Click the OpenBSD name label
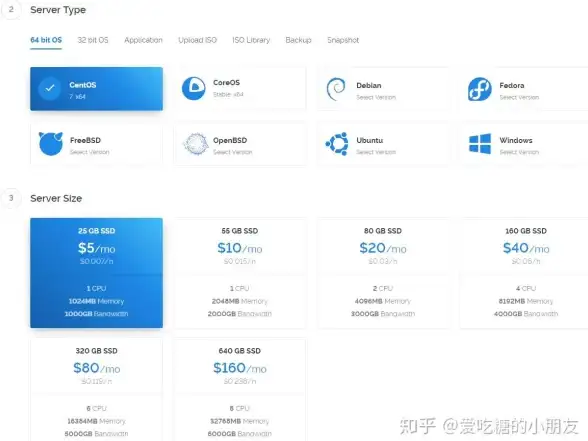588x441 pixels. [x=230, y=140]
